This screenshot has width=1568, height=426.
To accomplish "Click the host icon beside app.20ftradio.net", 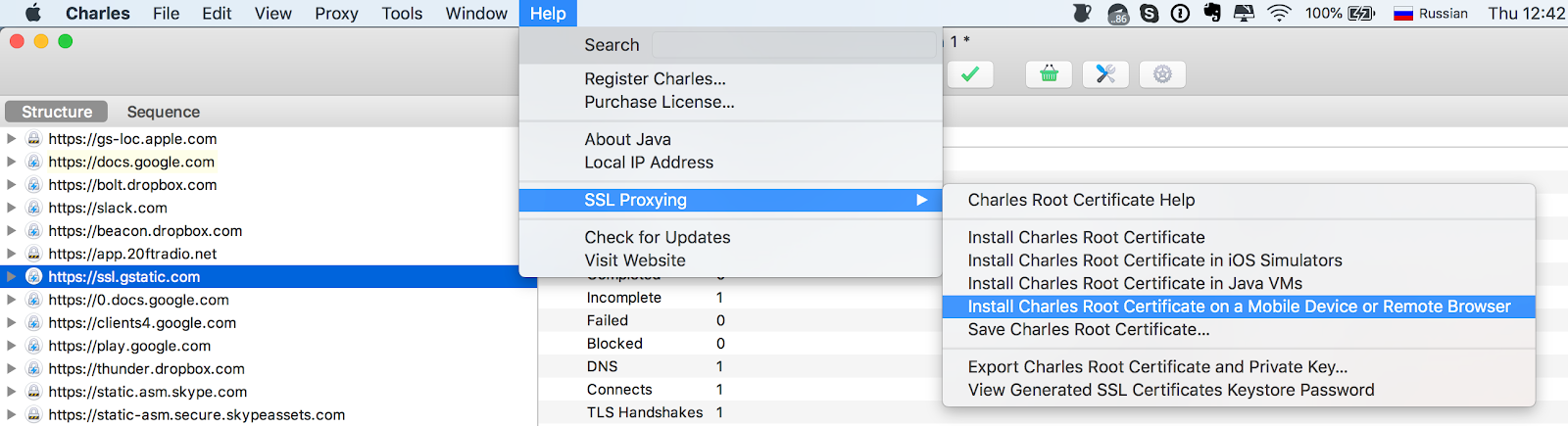I will pos(33,254).
